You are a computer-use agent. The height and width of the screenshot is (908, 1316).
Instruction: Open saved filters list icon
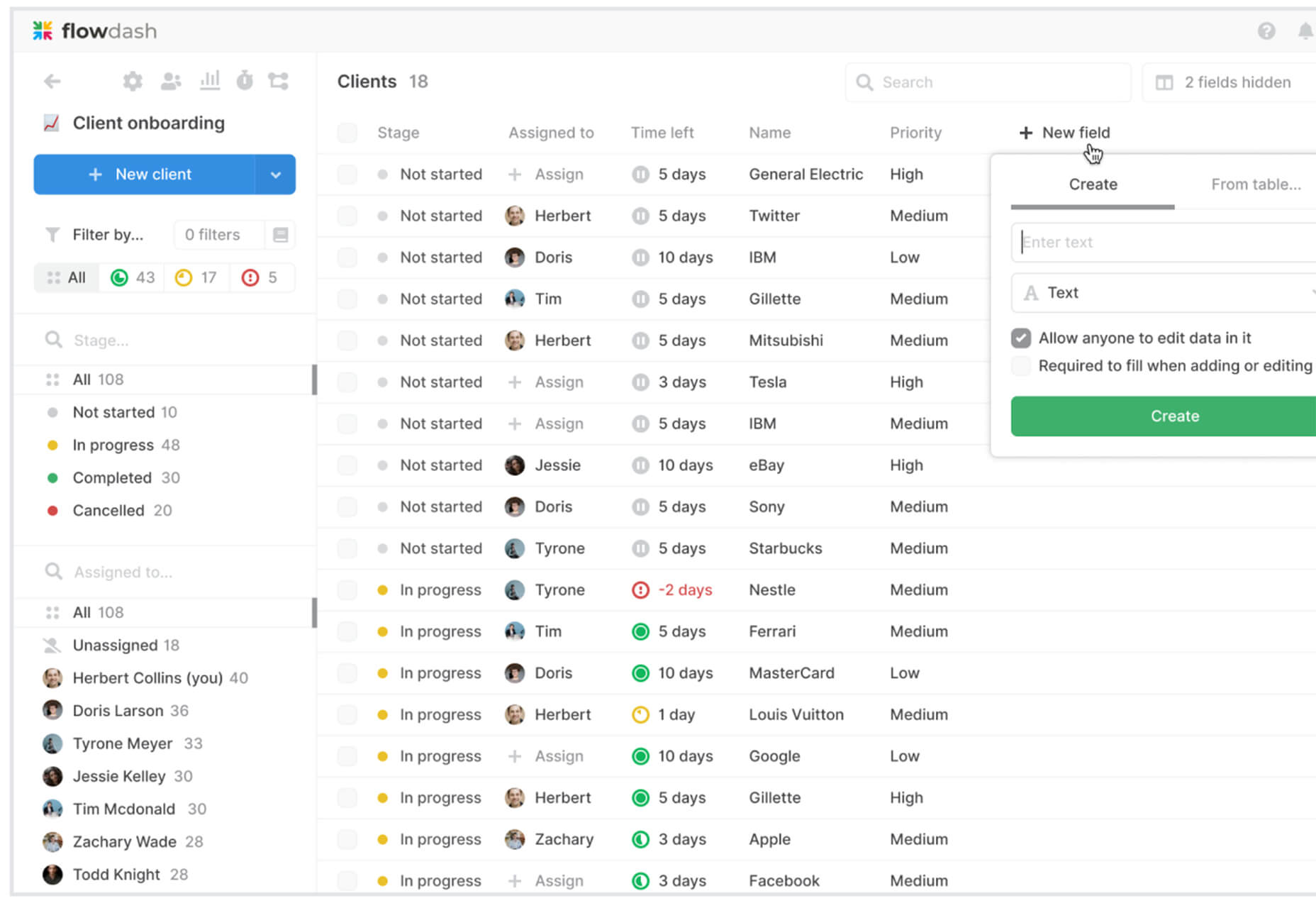pos(281,235)
